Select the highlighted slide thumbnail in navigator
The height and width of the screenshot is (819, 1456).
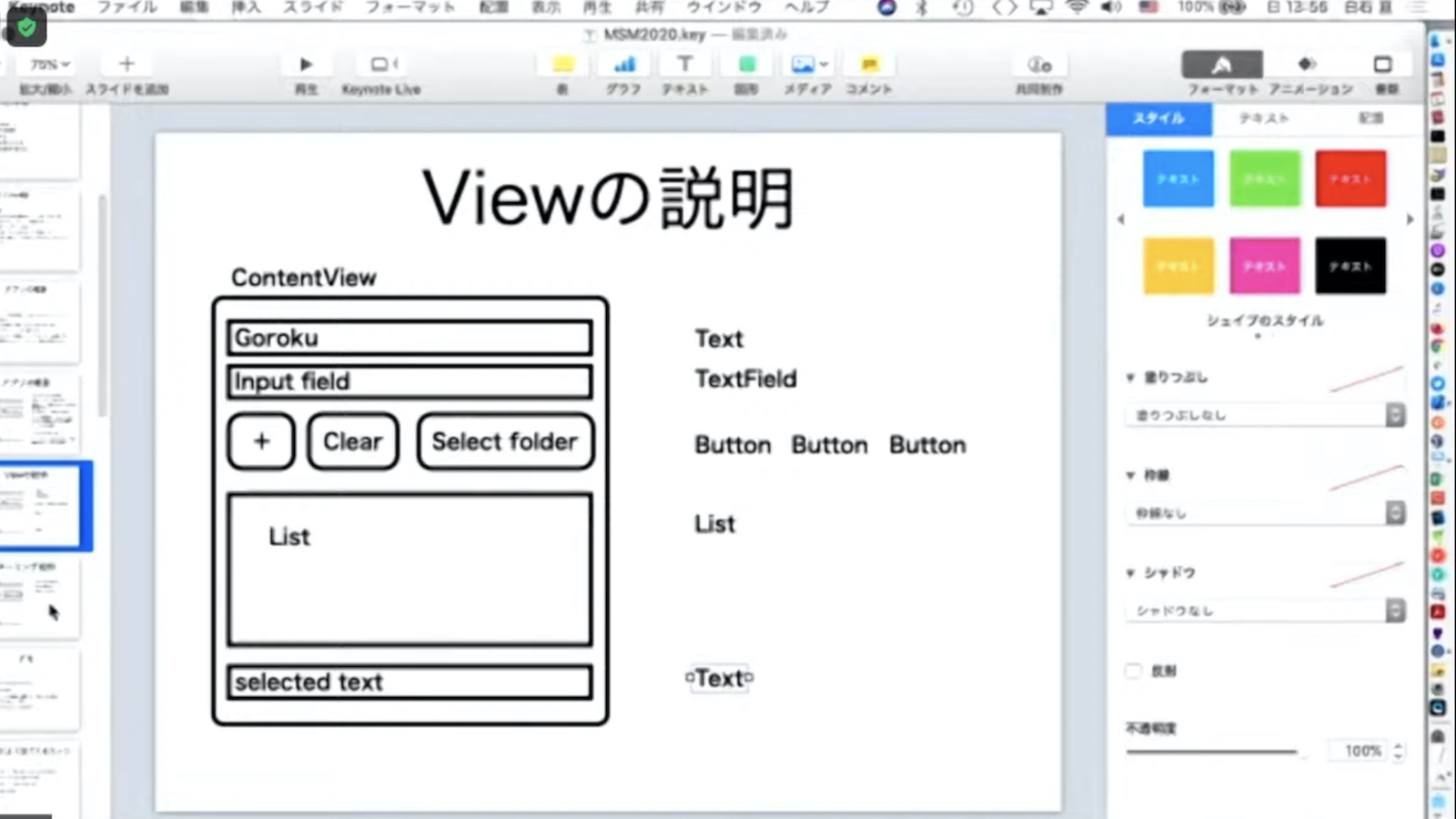pyautogui.click(x=42, y=505)
